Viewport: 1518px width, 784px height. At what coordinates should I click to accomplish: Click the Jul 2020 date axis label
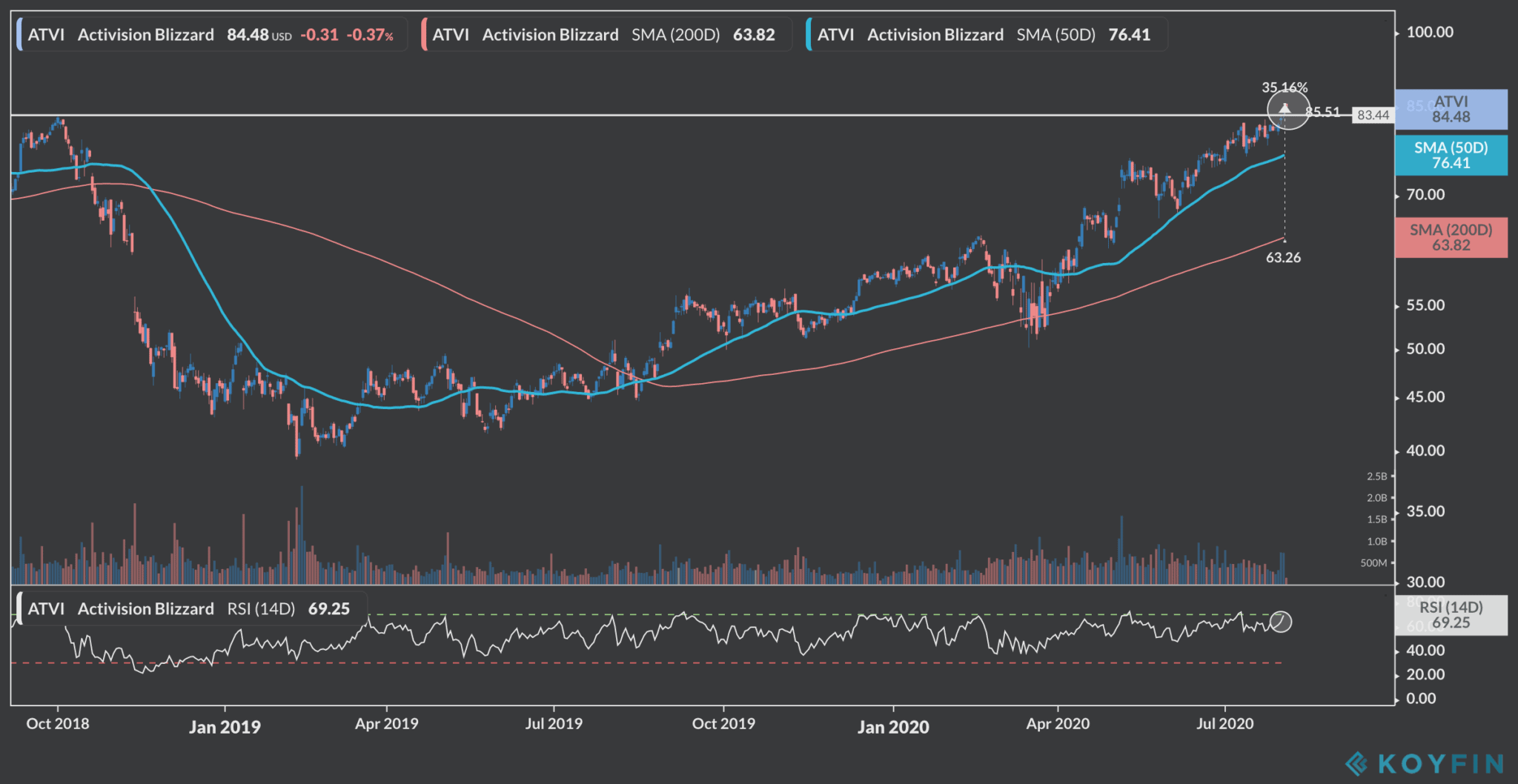pos(1224,723)
